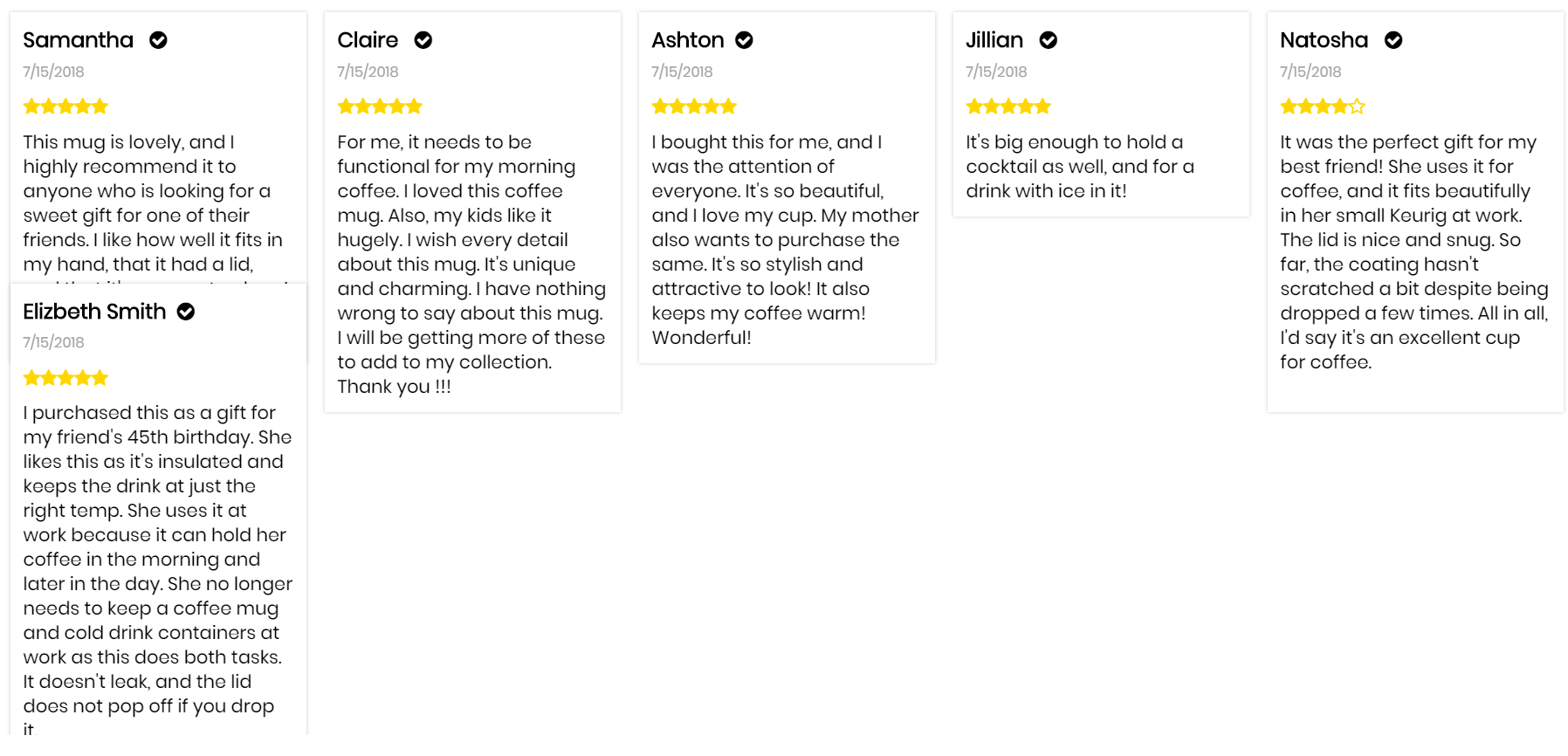Click Elizbeth Smith's verified checkmark icon
Viewport: 1568px width, 756px height.
coord(186,312)
